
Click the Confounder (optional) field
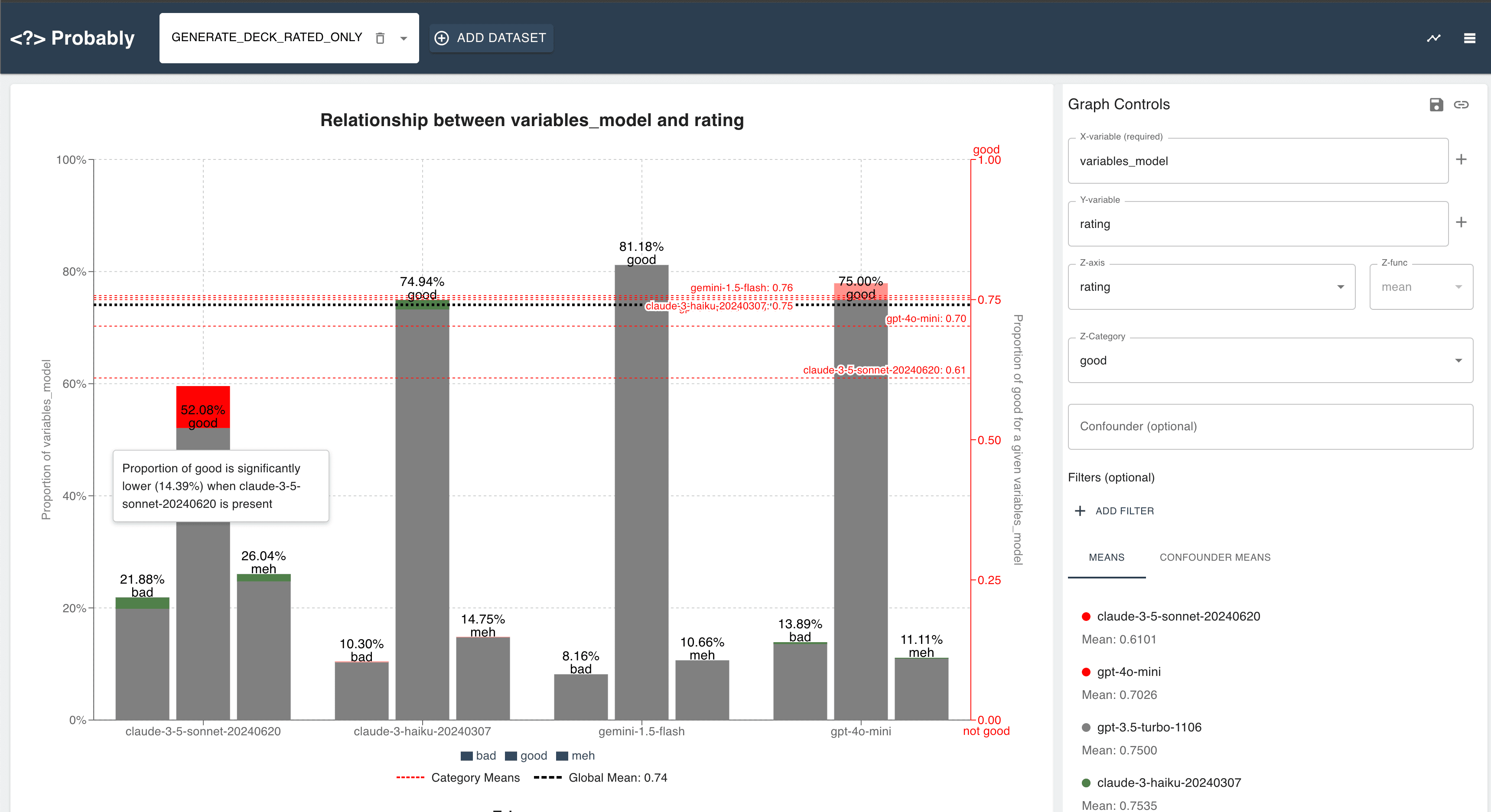tap(1270, 426)
